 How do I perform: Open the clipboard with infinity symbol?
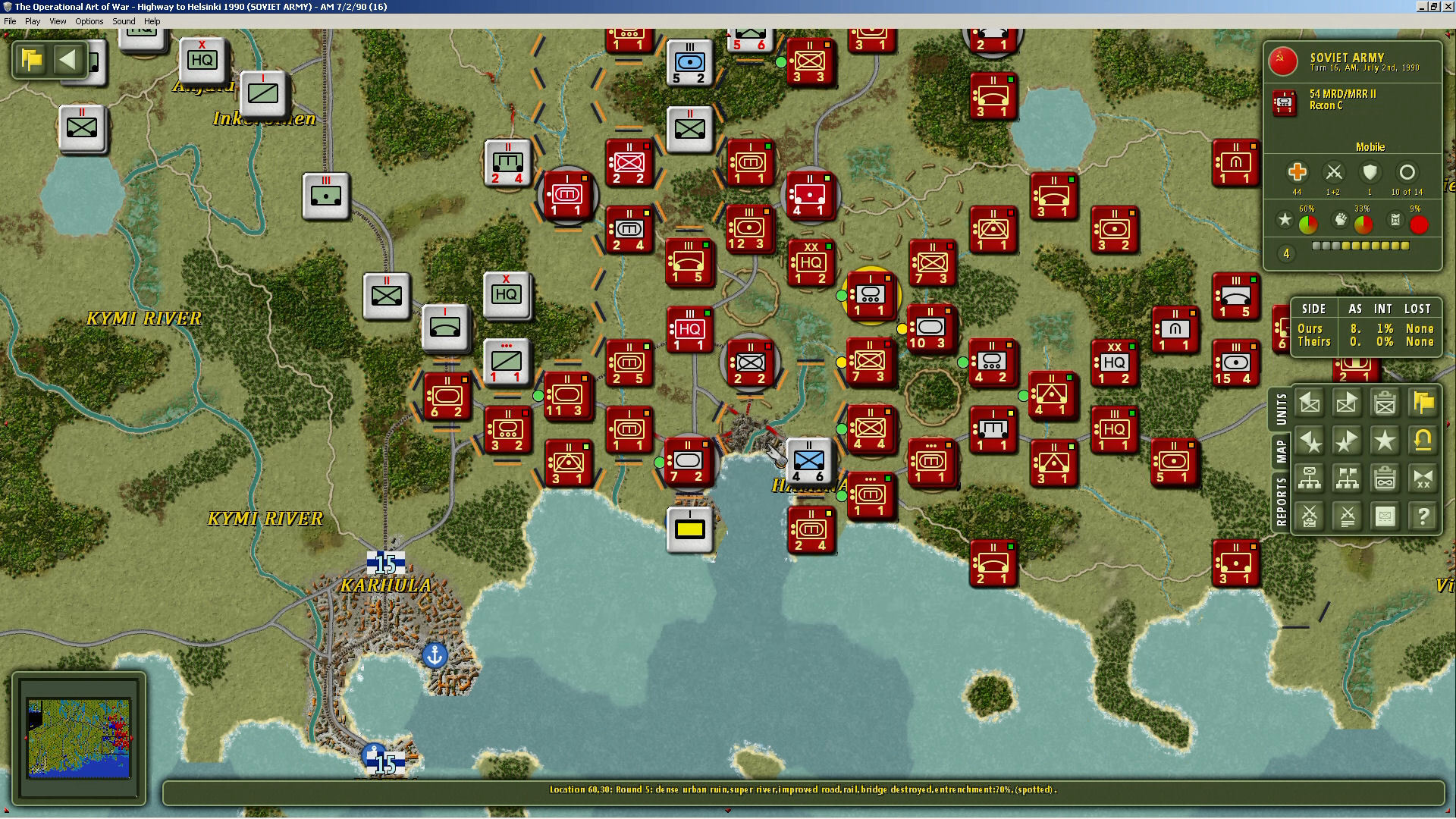(1385, 479)
